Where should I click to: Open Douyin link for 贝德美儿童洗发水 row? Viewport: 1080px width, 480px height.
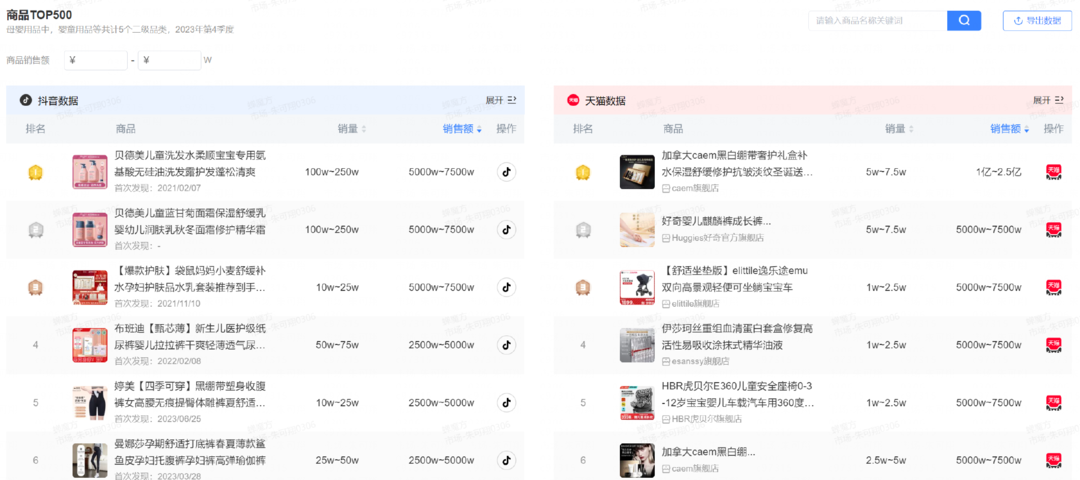(x=506, y=171)
